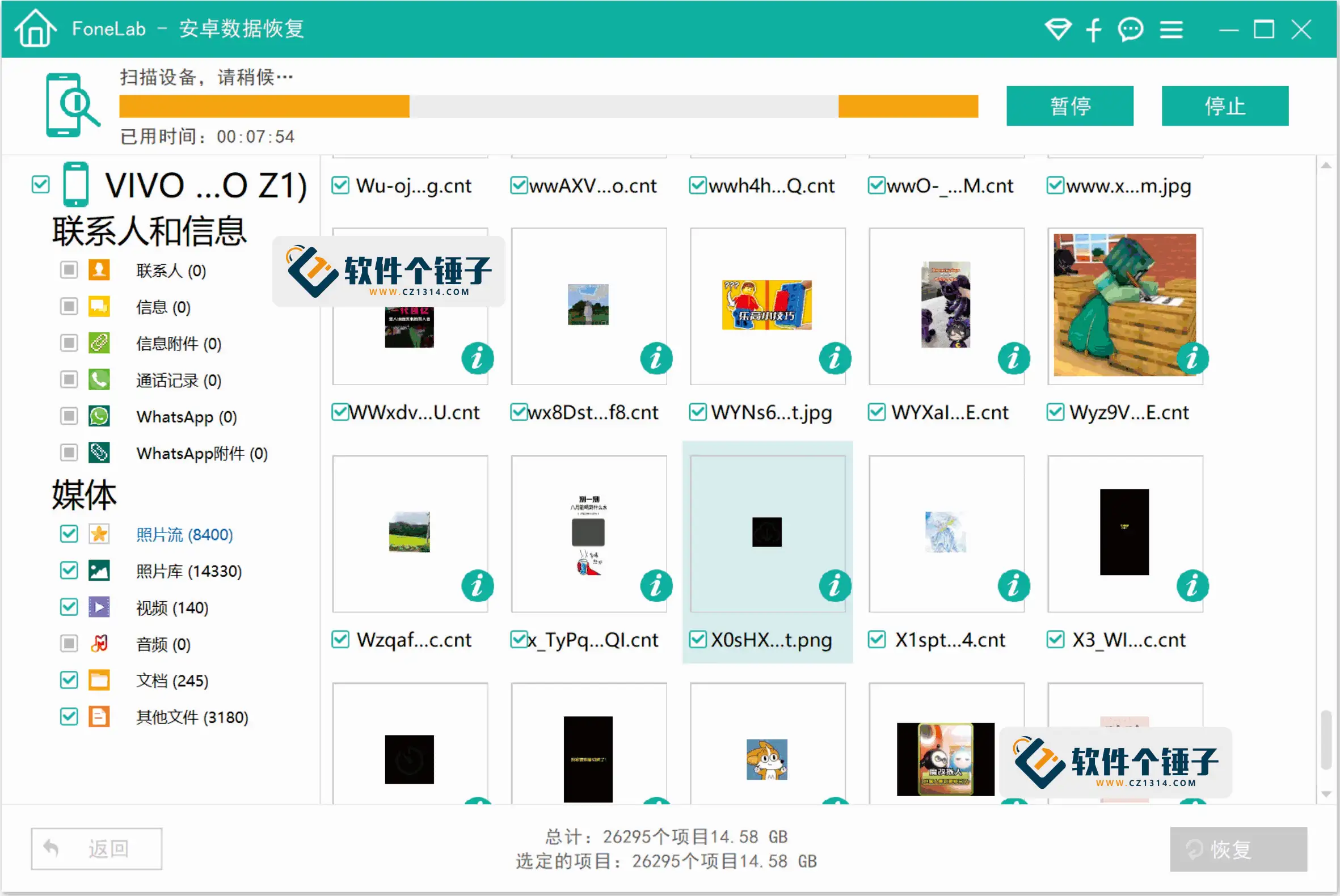Click the WhatsApp附件 icon
Screen dimensions: 1340x896
pyautogui.click(x=99, y=453)
